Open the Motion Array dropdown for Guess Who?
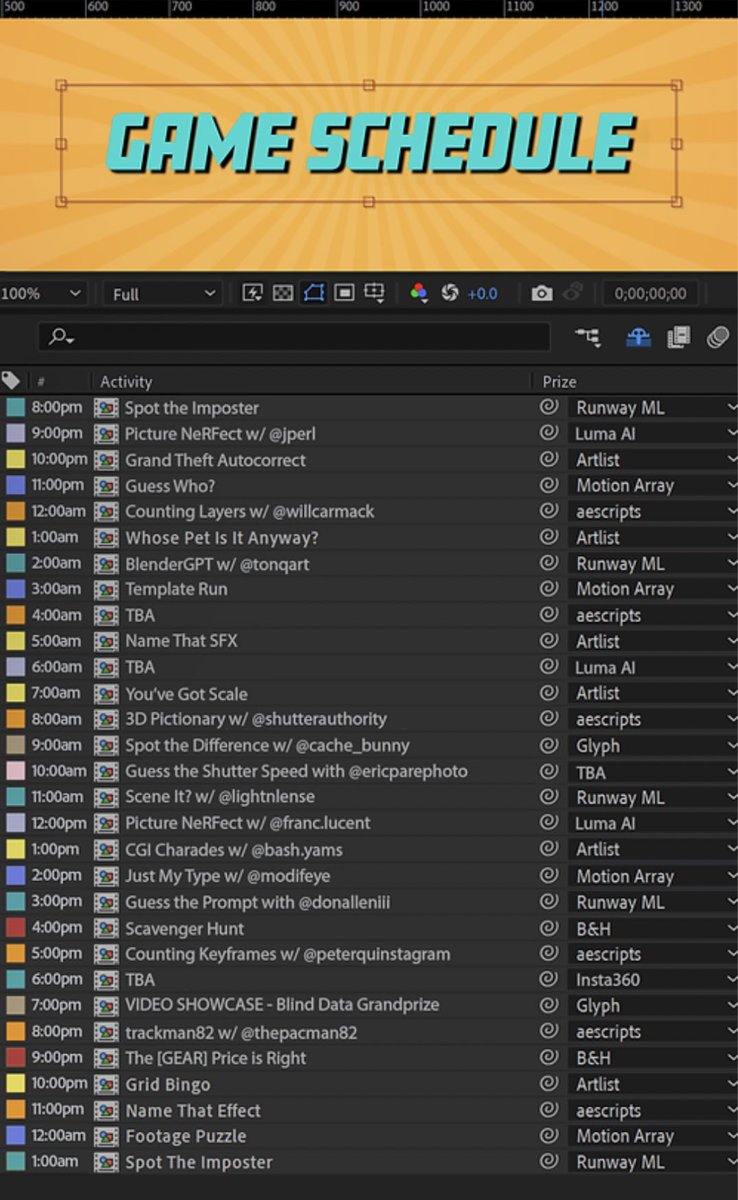Viewport: 738px width, 1200px height. (x=653, y=486)
